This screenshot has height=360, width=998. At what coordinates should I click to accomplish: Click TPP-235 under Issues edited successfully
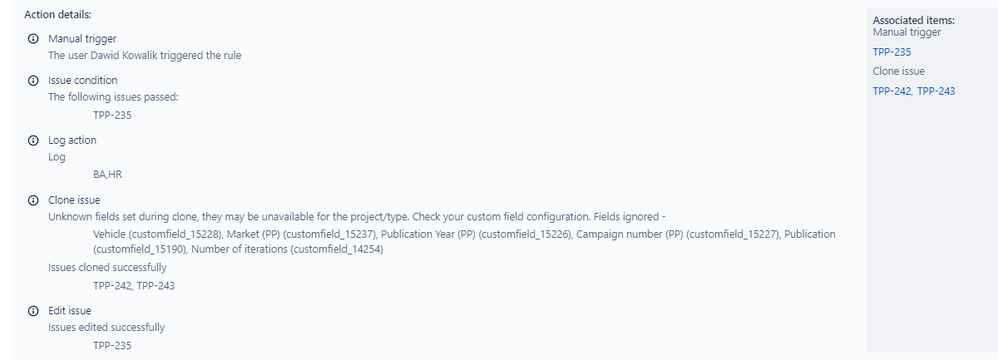point(112,345)
